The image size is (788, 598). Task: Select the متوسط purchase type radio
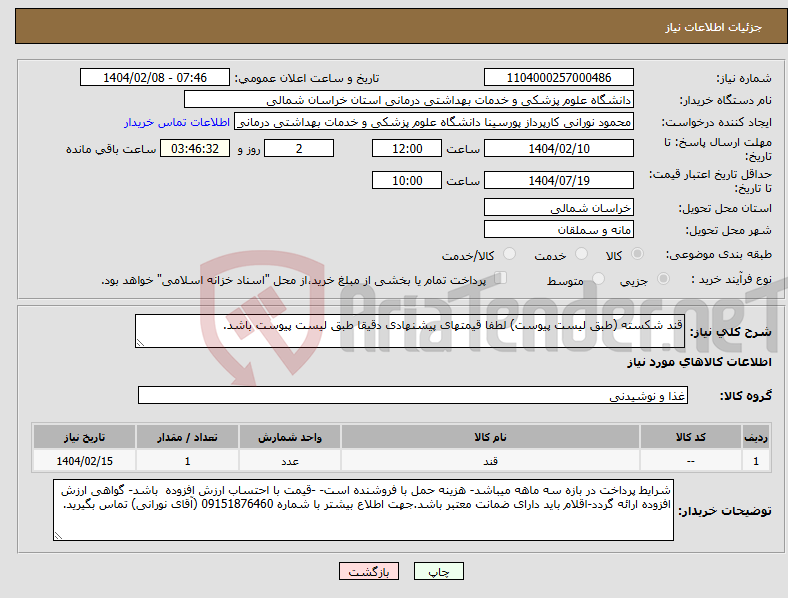pos(598,278)
